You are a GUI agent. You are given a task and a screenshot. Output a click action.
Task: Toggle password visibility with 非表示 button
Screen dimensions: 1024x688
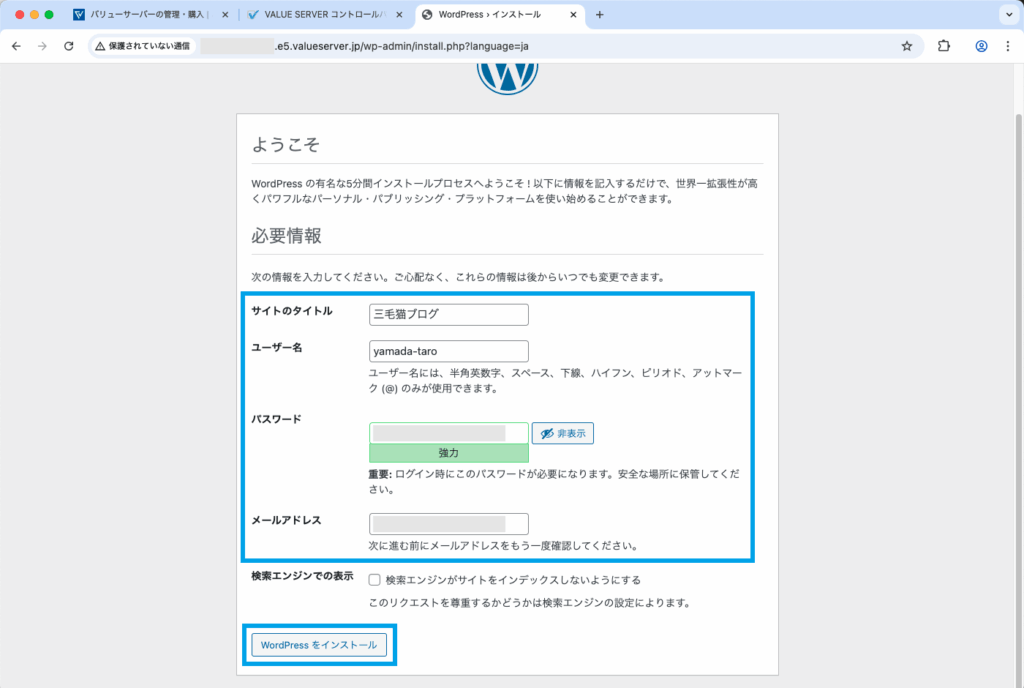coord(562,433)
